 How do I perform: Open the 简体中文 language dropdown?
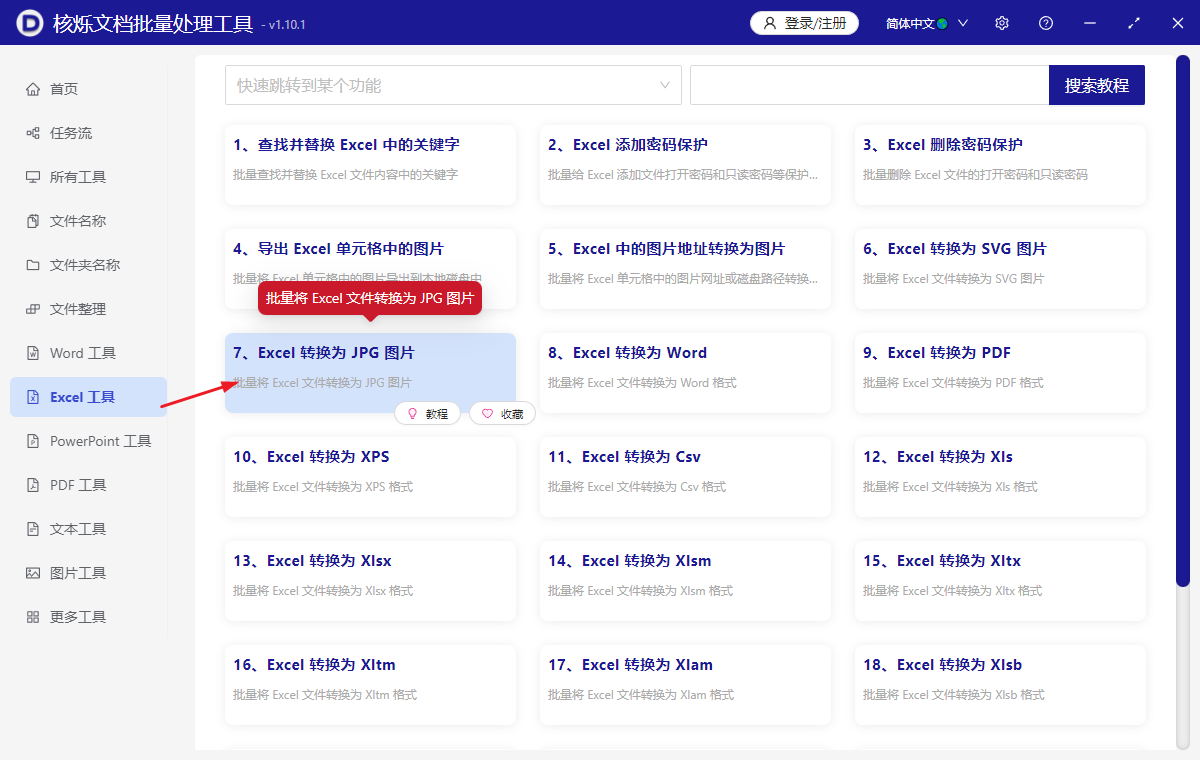pyautogui.click(x=927, y=23)
